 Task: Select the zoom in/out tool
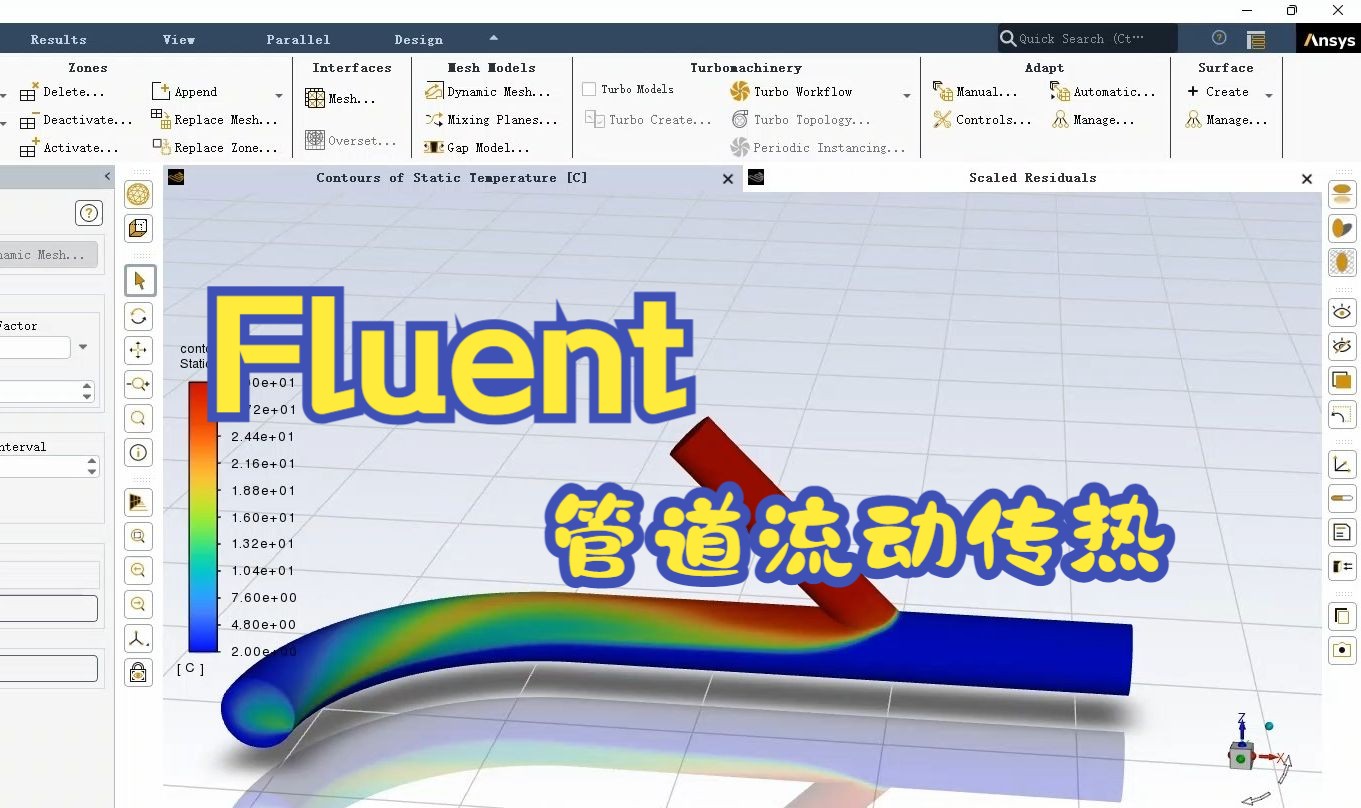139,384
